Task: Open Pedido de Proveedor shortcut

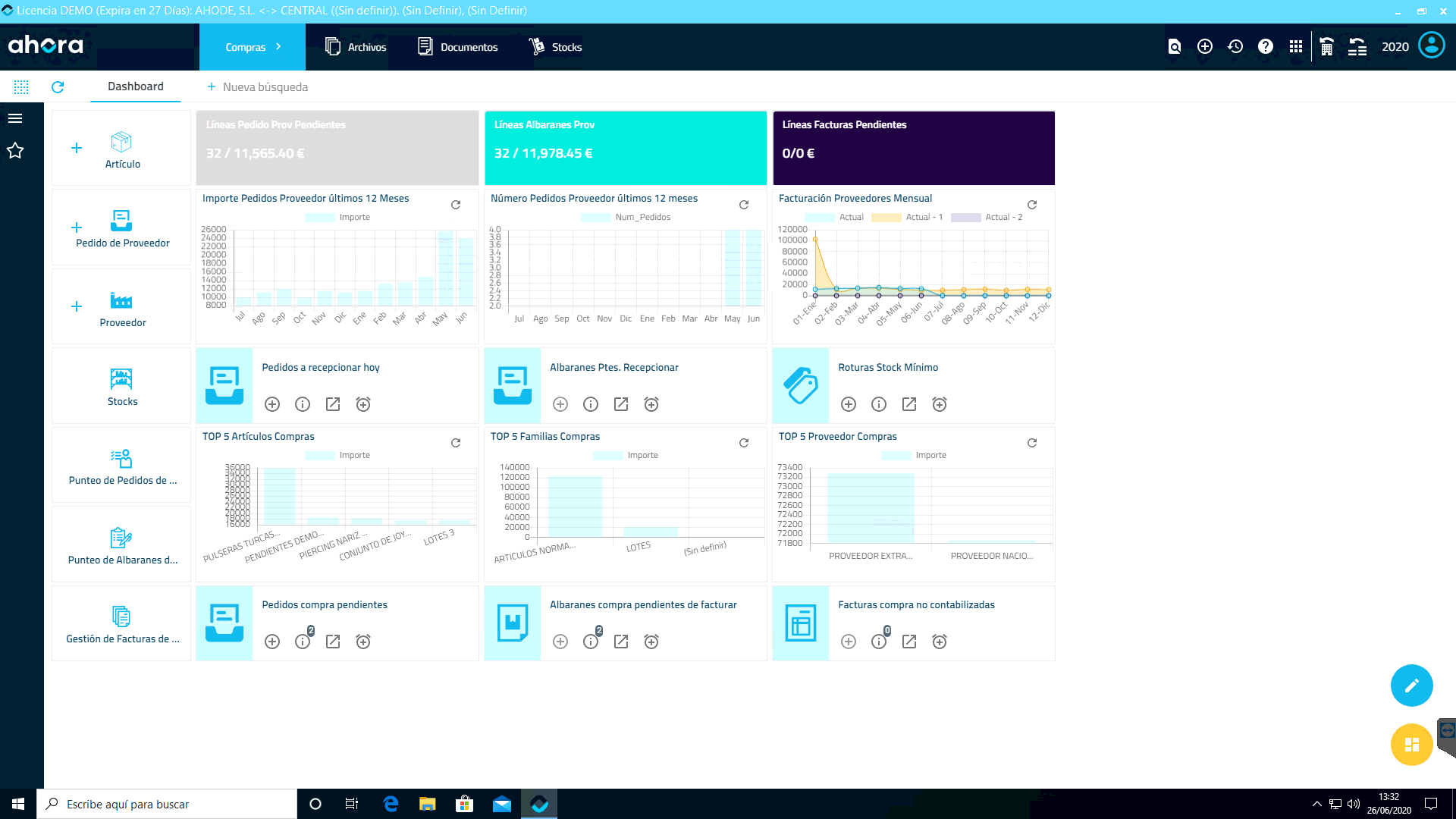Action: point(122,229)
